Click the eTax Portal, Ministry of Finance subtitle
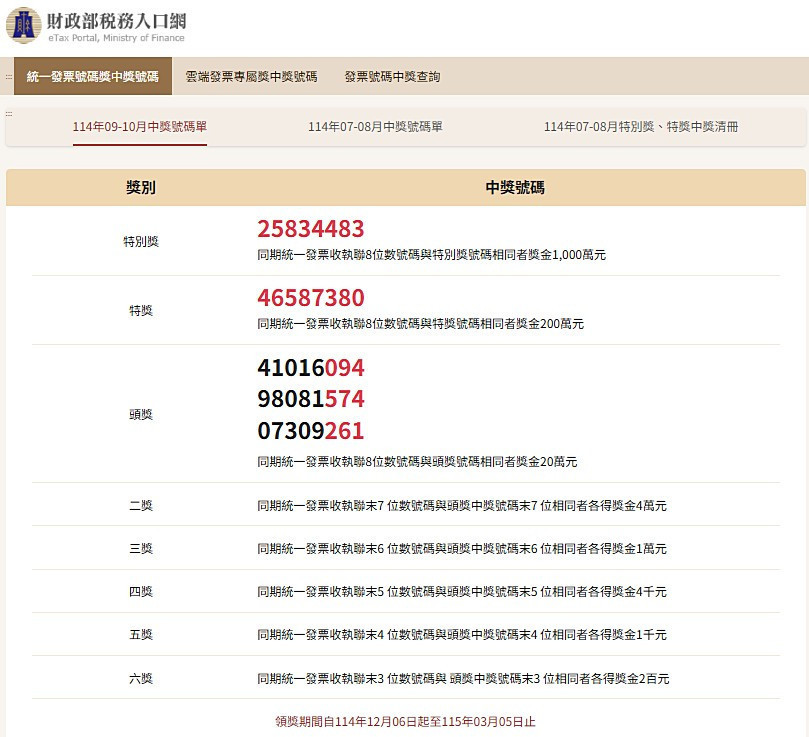 (116, 39)
